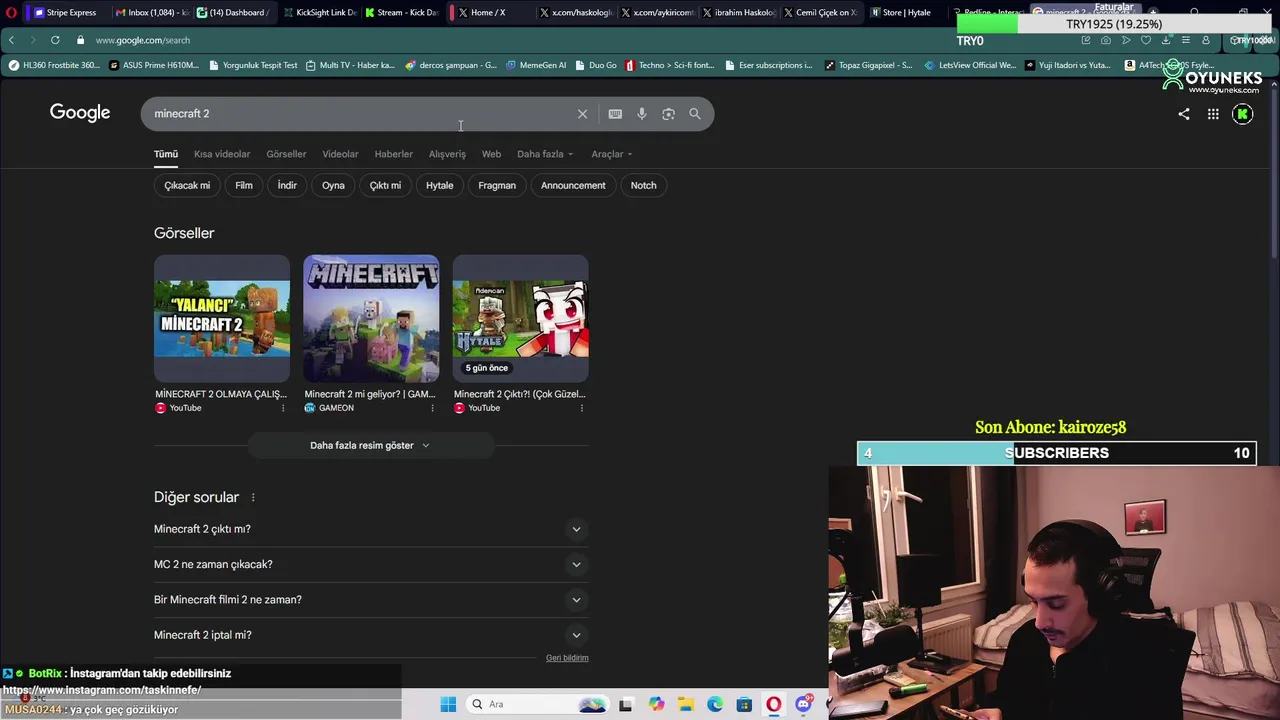Go back with the browser back arrow
Screen dimensions: 1280x720
[11, 40]
